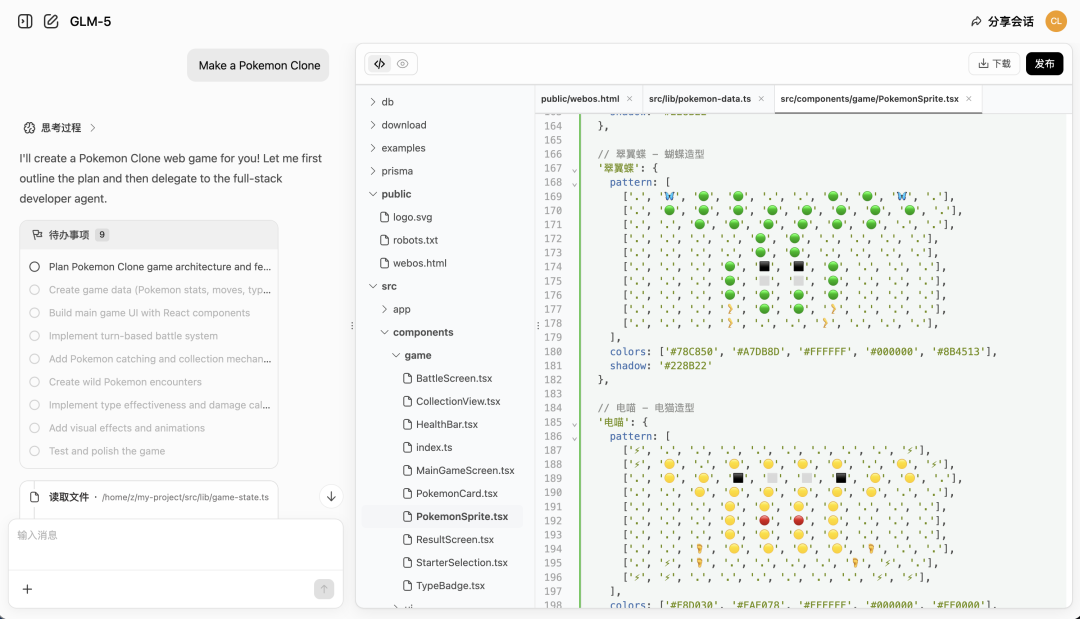Switch to code view toggle
1080x619 pixels.
tap(379, 64)
